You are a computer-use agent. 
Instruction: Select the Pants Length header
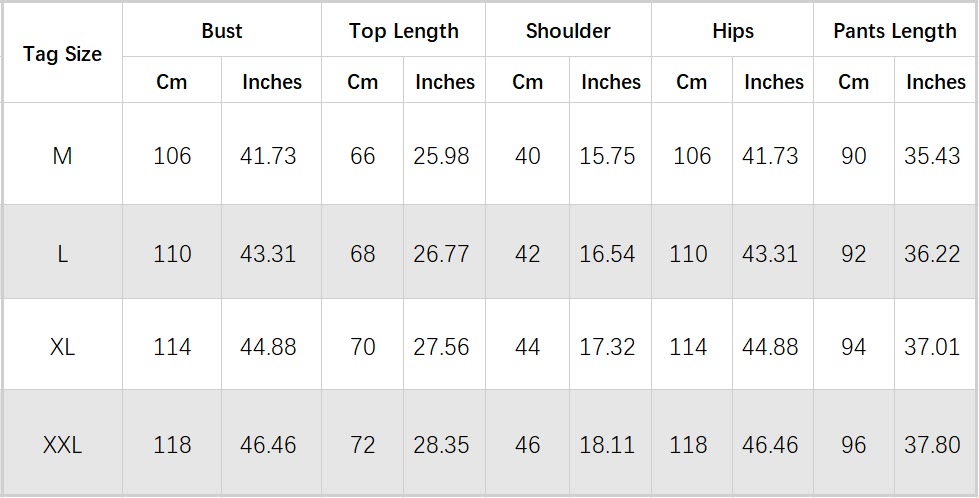tap(895, 31)
